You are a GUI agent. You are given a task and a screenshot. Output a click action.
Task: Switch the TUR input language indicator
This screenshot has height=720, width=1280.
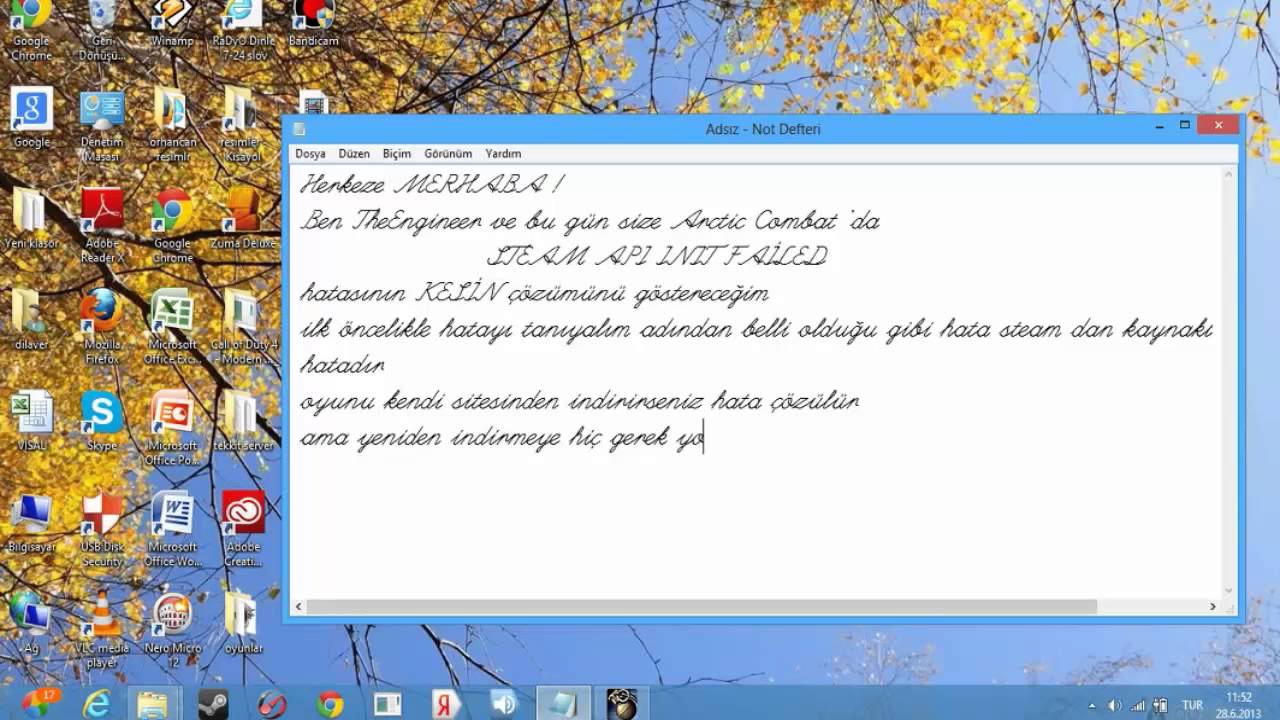(x=1192, y=705)
